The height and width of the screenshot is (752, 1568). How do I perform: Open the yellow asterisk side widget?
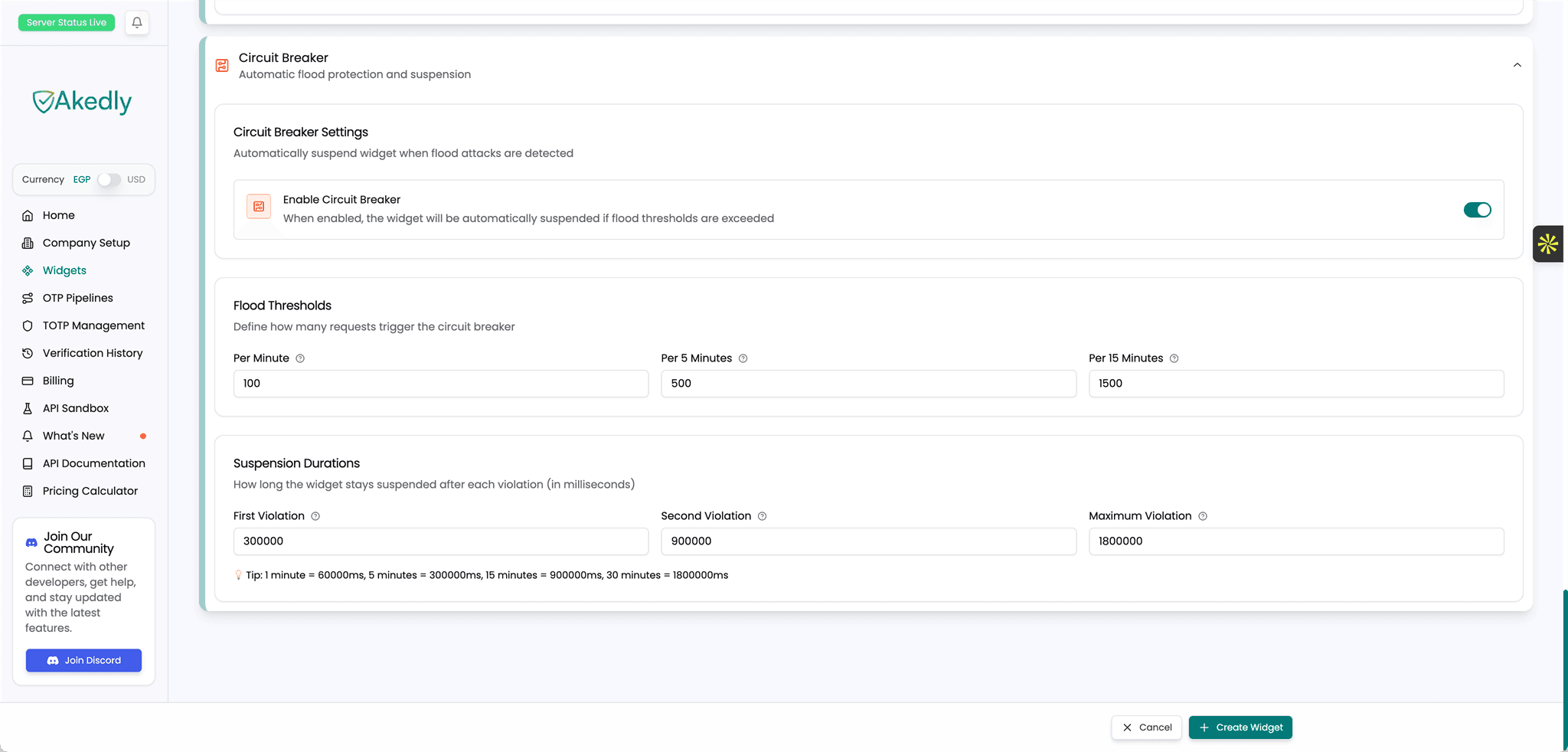coord(1548,244)
